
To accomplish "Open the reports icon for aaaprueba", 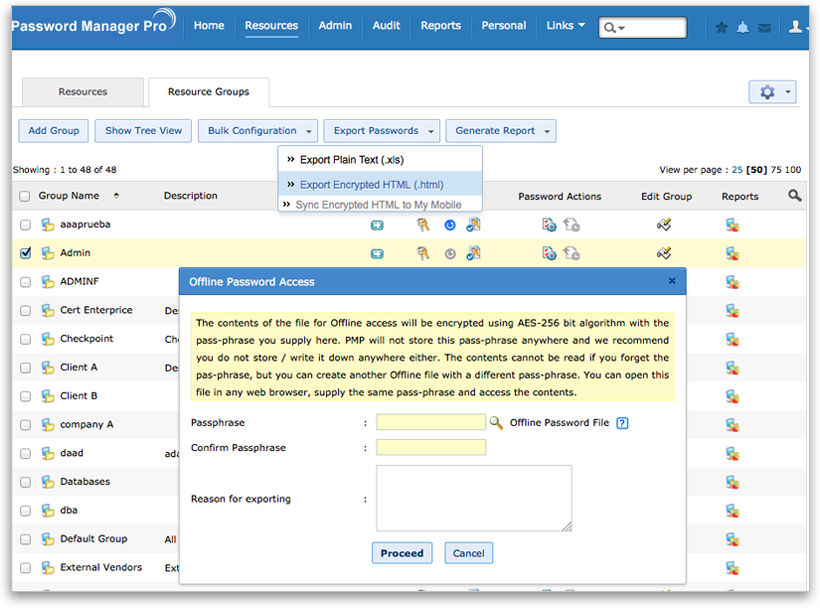I will click(x=732, y=225).
